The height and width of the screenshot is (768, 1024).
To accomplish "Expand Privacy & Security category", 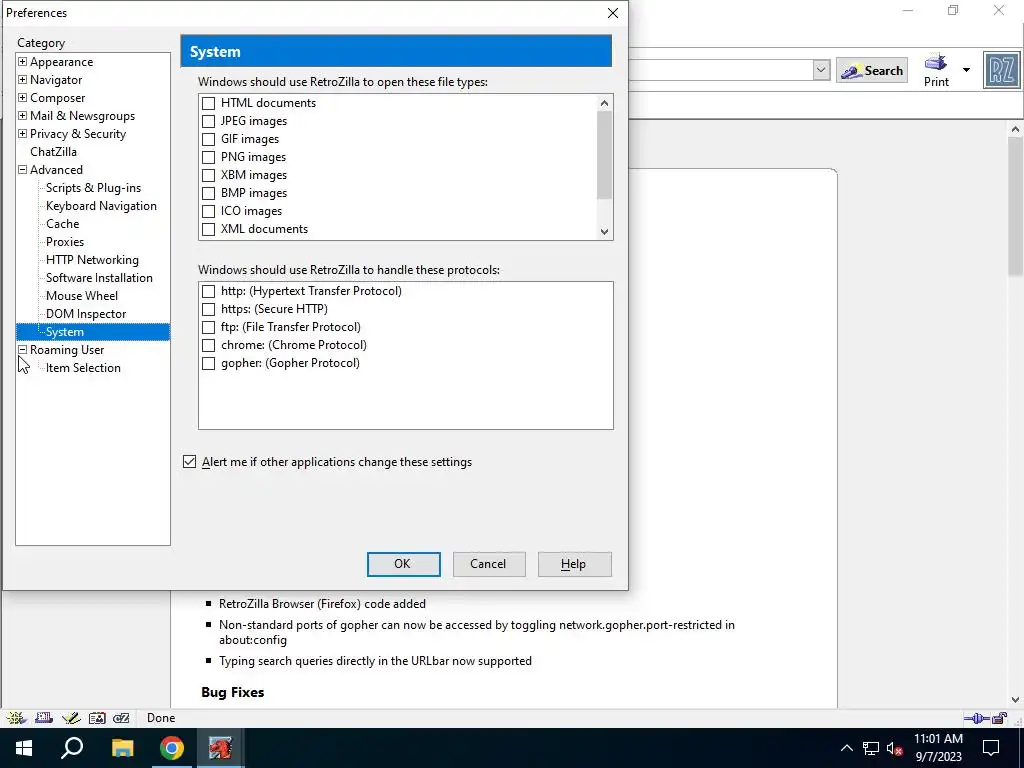I will coord(22,133).
